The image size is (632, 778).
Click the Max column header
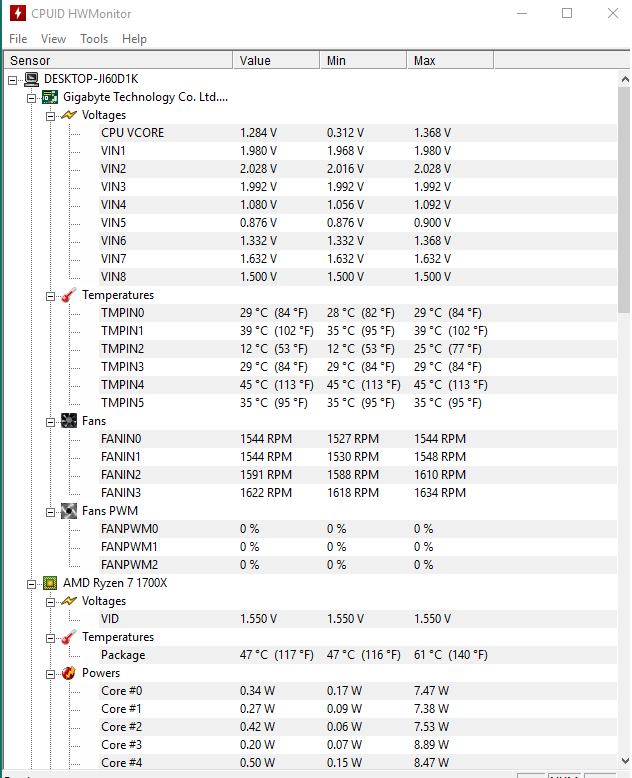click(450, 61)
